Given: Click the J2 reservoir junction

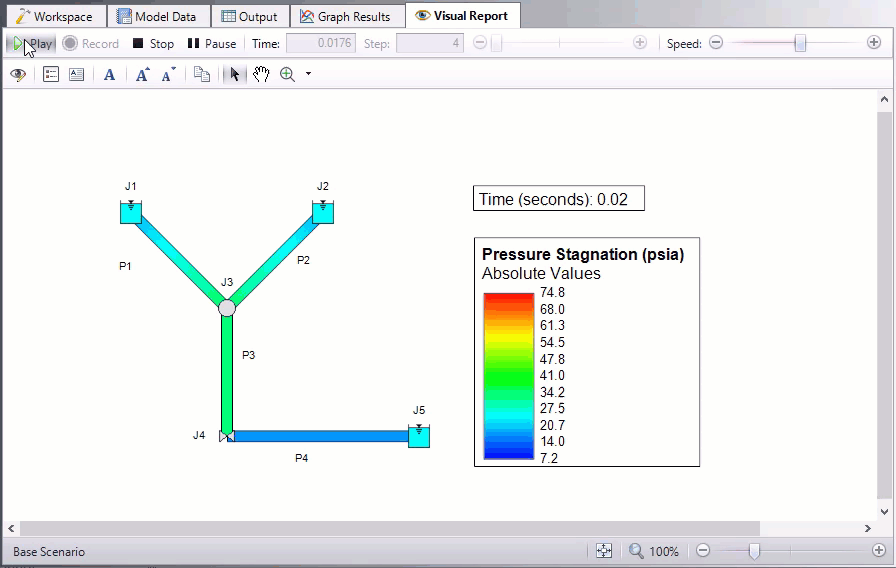Looking at the screenshot, I should pos(323,212).
